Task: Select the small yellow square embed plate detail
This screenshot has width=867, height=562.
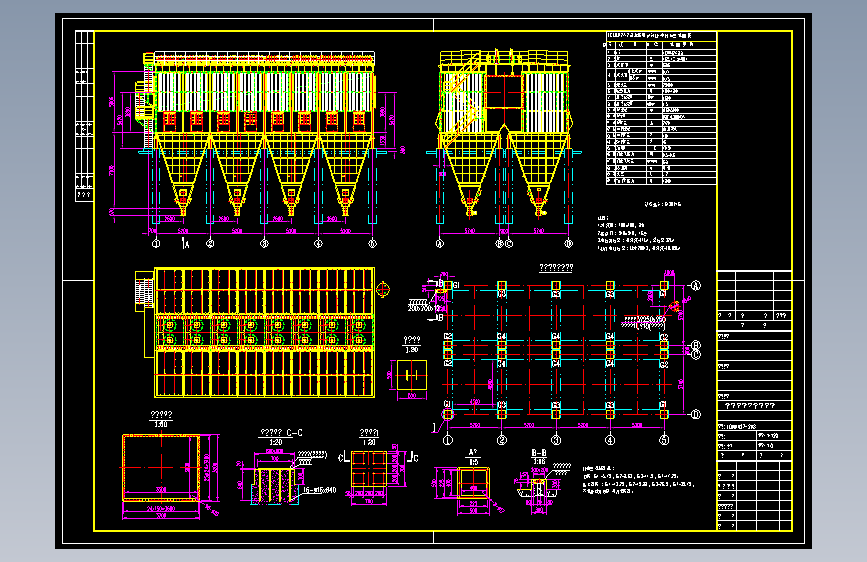Action: [412, 375]
